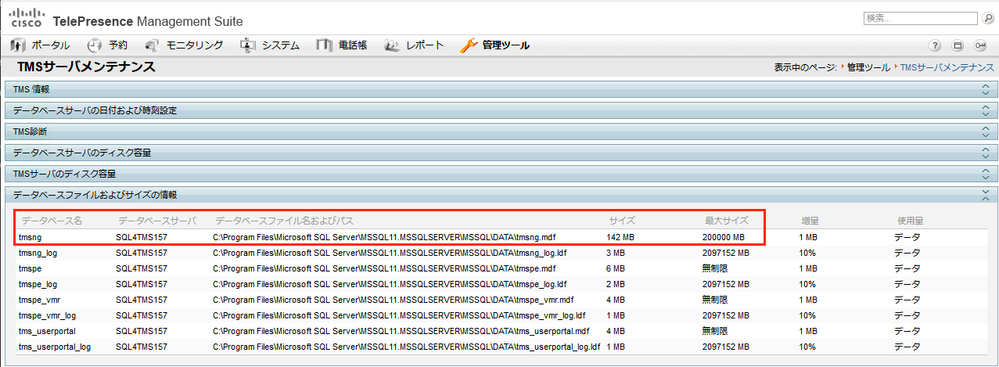Expand データベースサーバのディスク容量 section
This screenshot has width=999, height=367.
click(x=500, y=153)
